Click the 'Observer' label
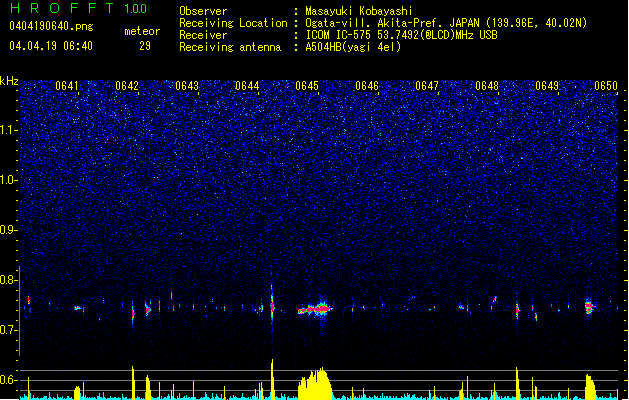Viewport: 629px width, 400px height. [203, 11]
